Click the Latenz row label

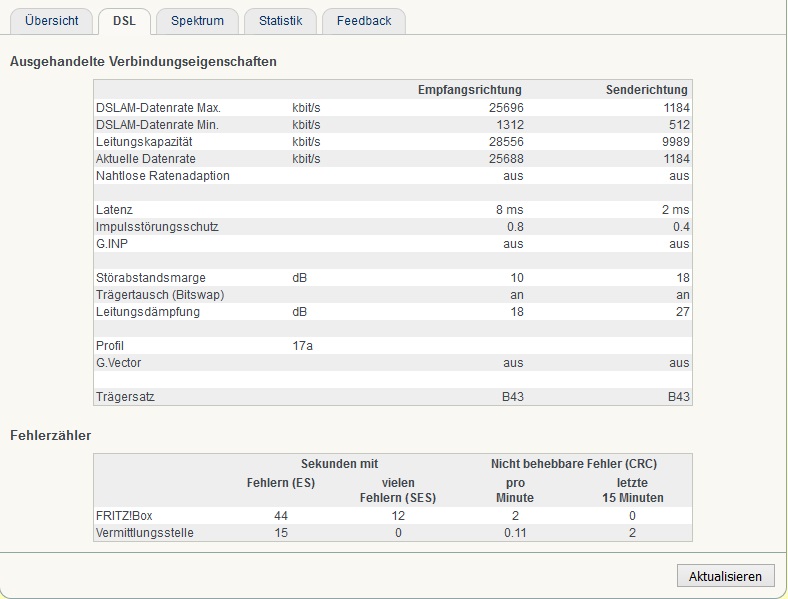pyautogui.click(x=114, y=210)
